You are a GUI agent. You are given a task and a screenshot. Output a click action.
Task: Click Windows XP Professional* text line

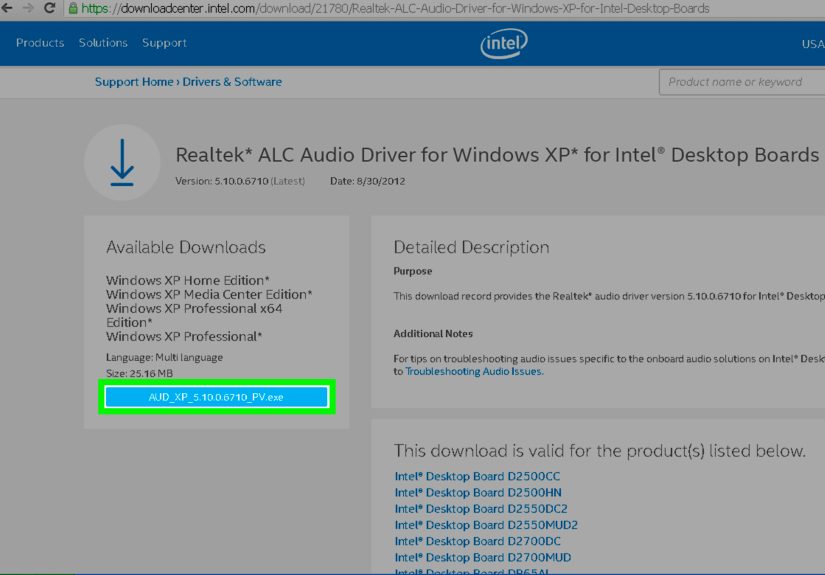coord(184,337)
